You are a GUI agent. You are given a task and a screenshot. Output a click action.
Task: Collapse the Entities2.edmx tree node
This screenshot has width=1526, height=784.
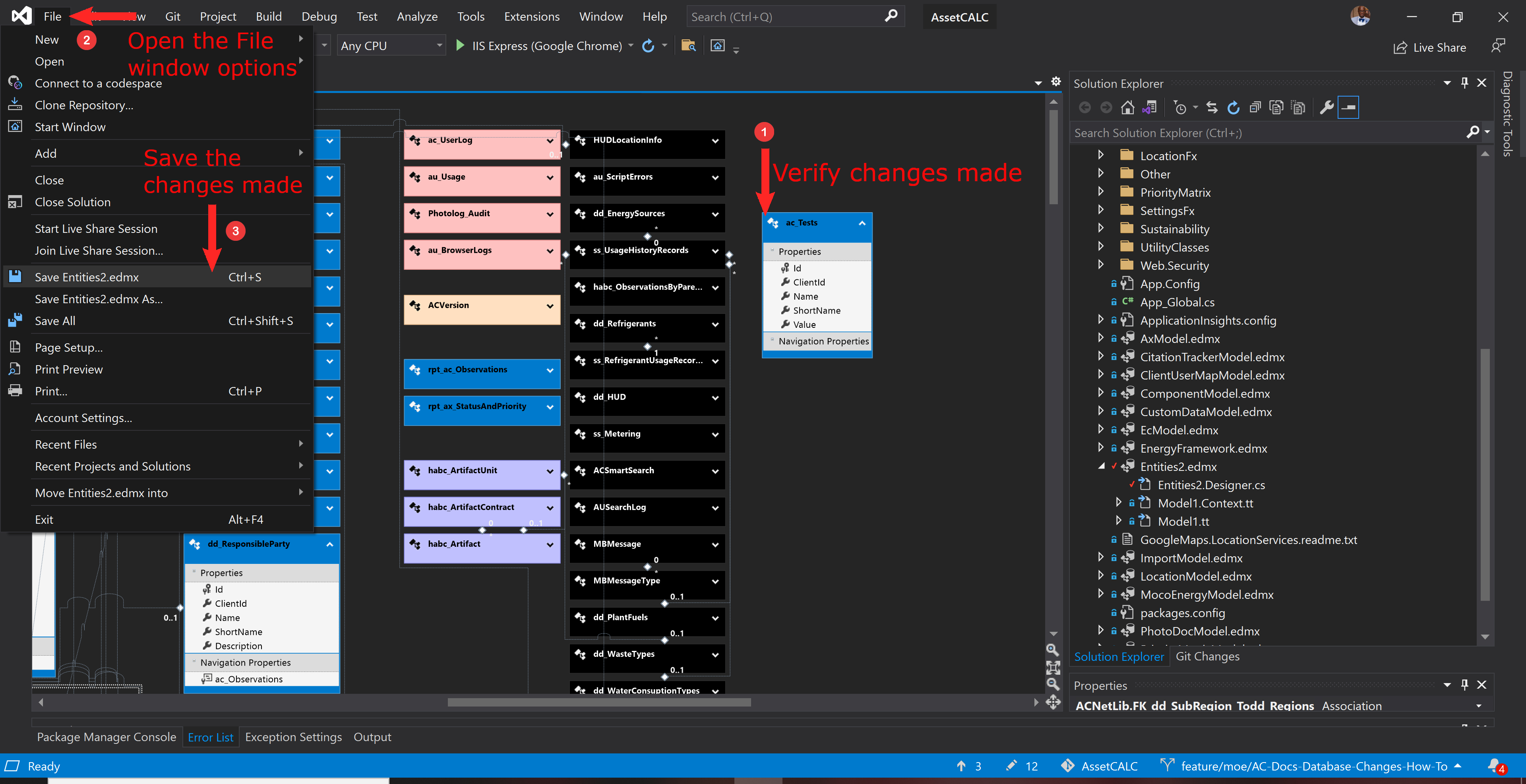(x=1101, y=467)
